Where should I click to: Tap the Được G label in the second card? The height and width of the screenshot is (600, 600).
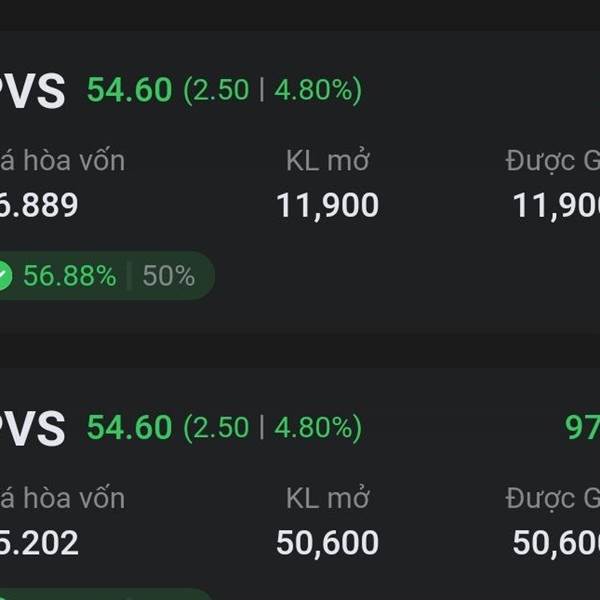pyautogui.click(x=553, y=497)
